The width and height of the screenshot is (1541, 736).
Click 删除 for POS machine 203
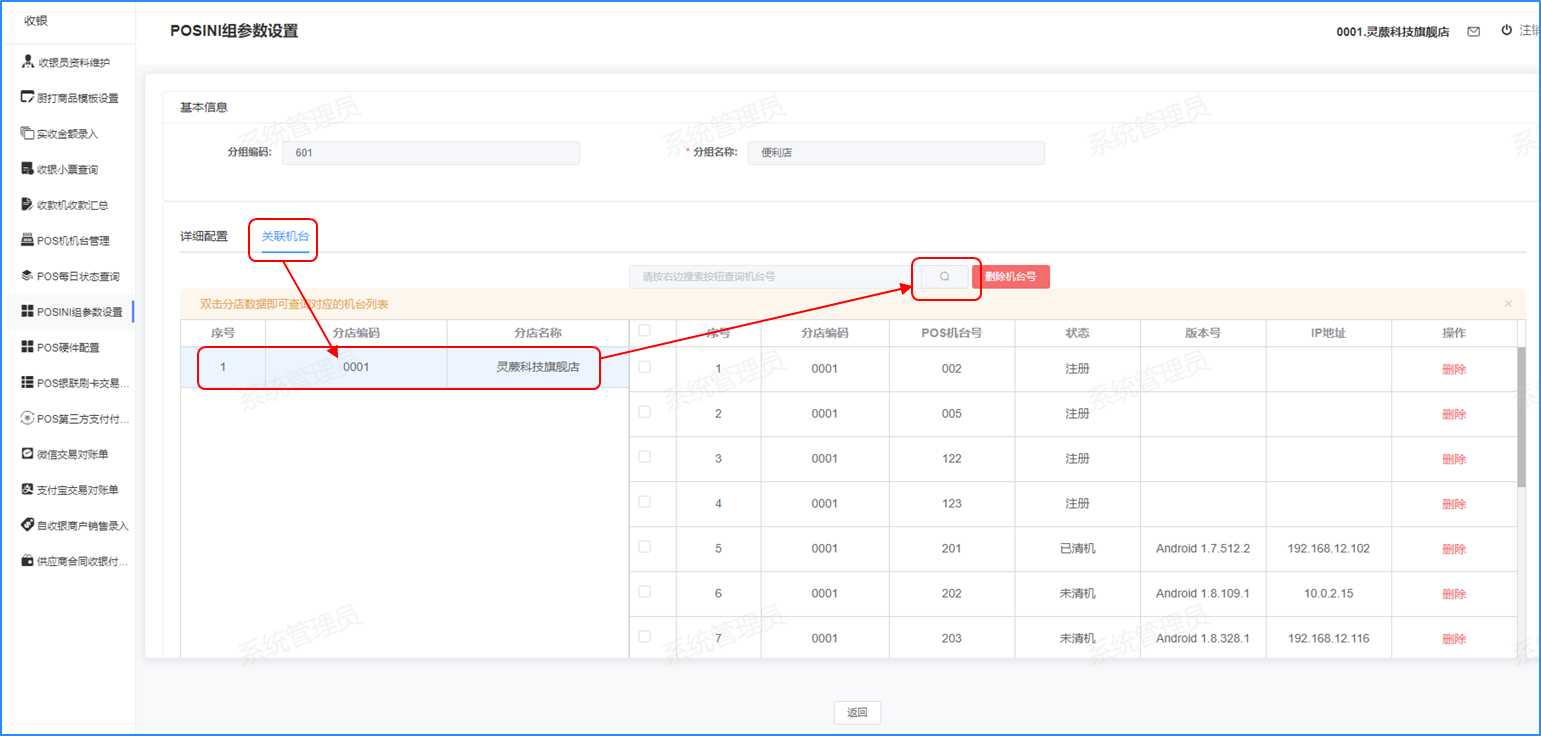click(1454, 639)
